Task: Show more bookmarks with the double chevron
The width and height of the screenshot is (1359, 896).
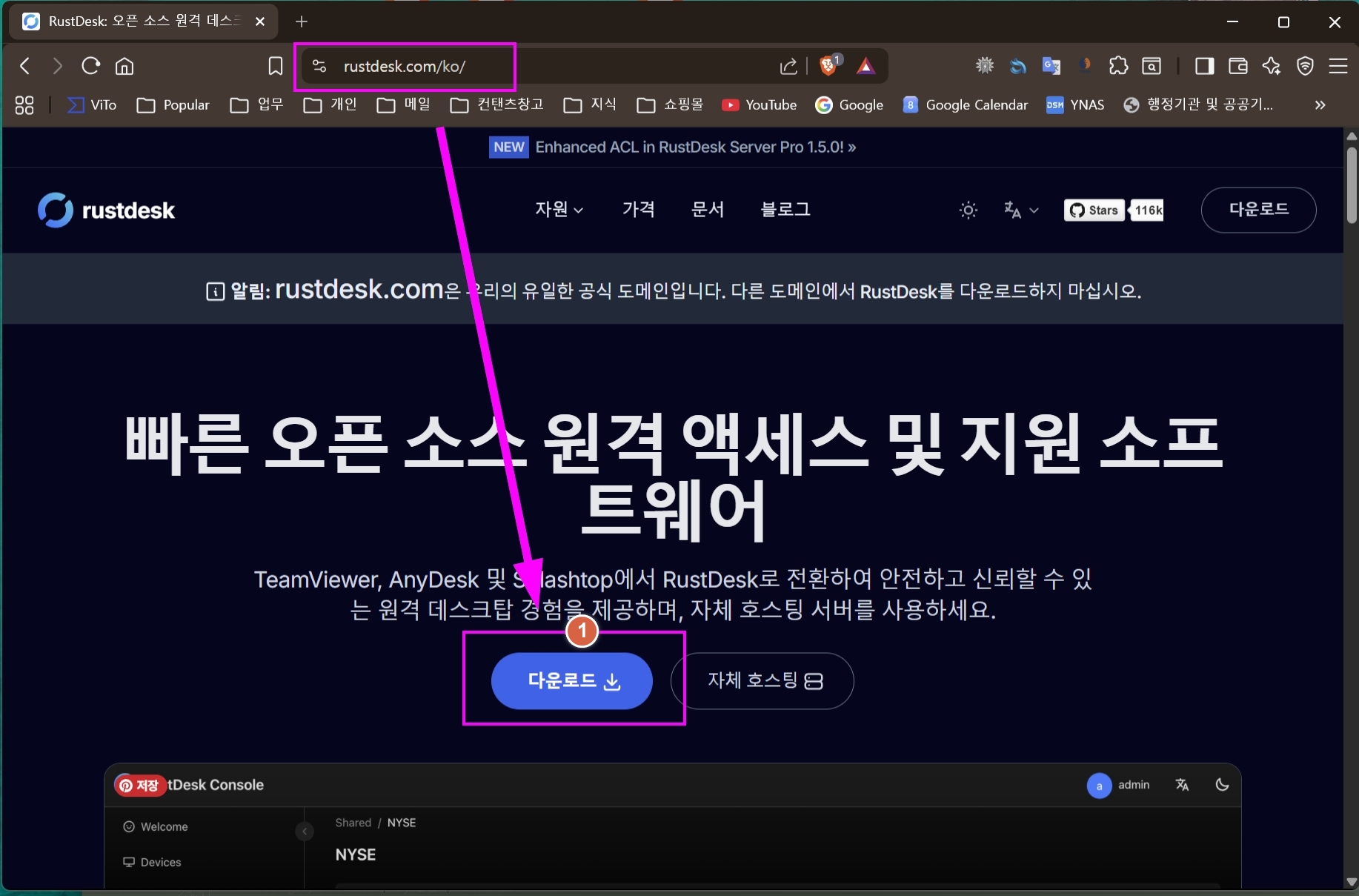Action: point(1320,105)
